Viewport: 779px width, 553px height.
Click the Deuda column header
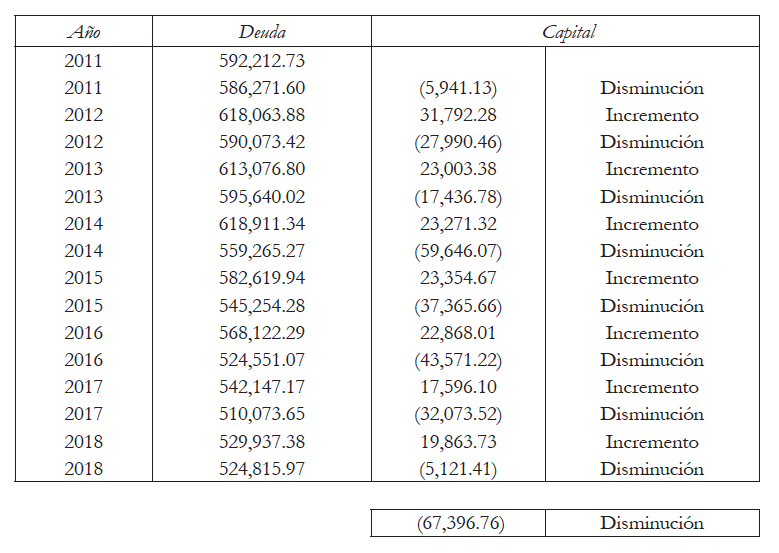click(262, 32)
